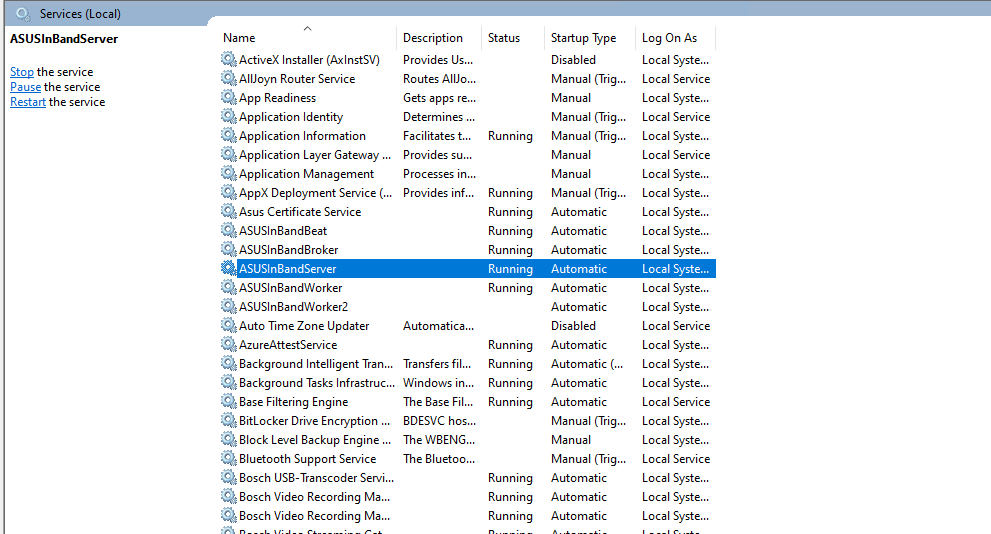Select the Asus Certificate Service name
Image resolution: width=991 pixels, height=534 pixels.
[x=300, y=212]
